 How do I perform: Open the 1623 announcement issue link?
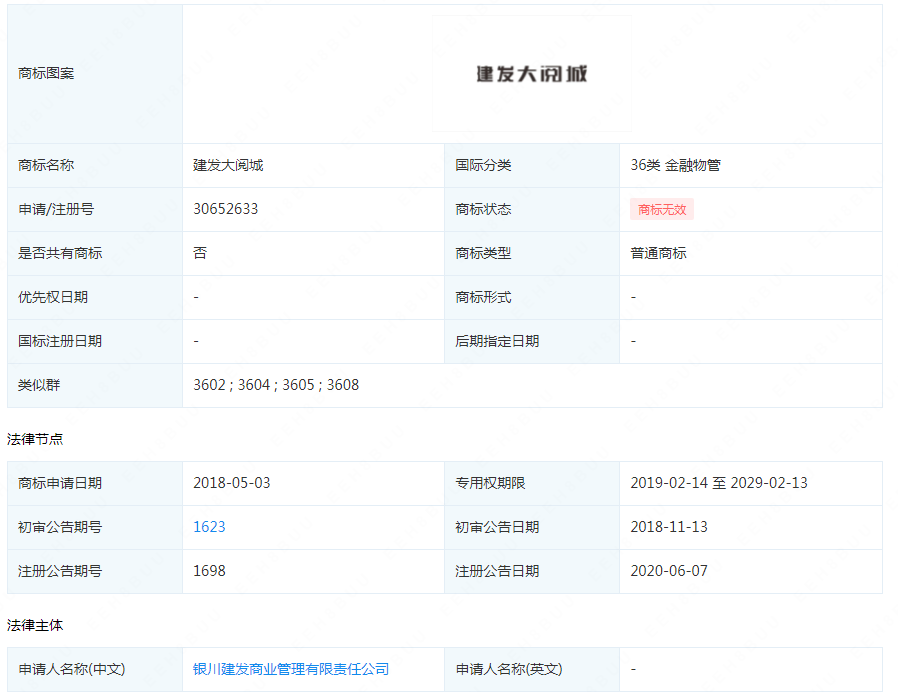tap(209, 527)
